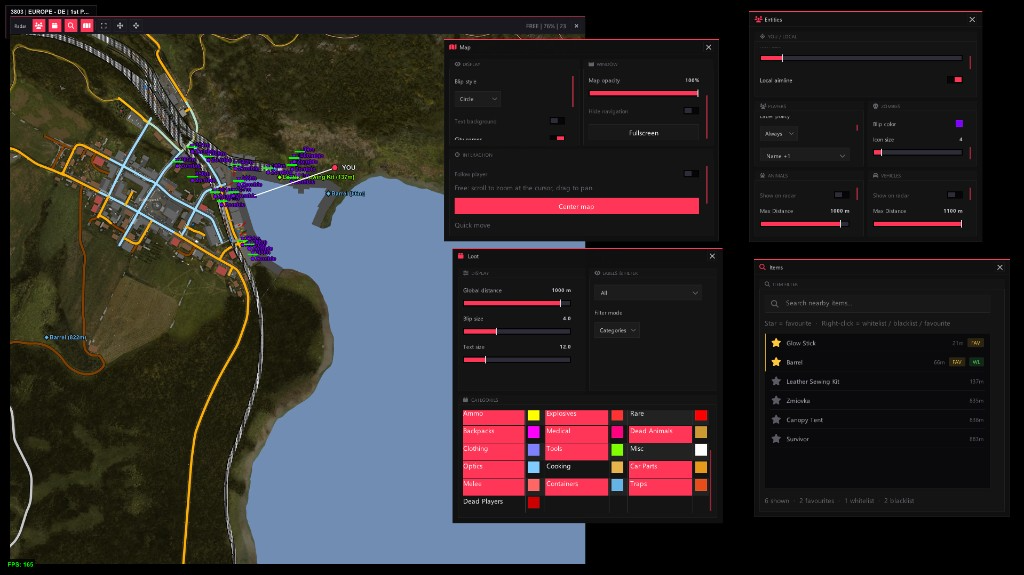Image resolution: width=1024 pixels, height=575 pixels.
Task: Toggle the Entities panel icon in radar toolbar
Action: point(39,25)
